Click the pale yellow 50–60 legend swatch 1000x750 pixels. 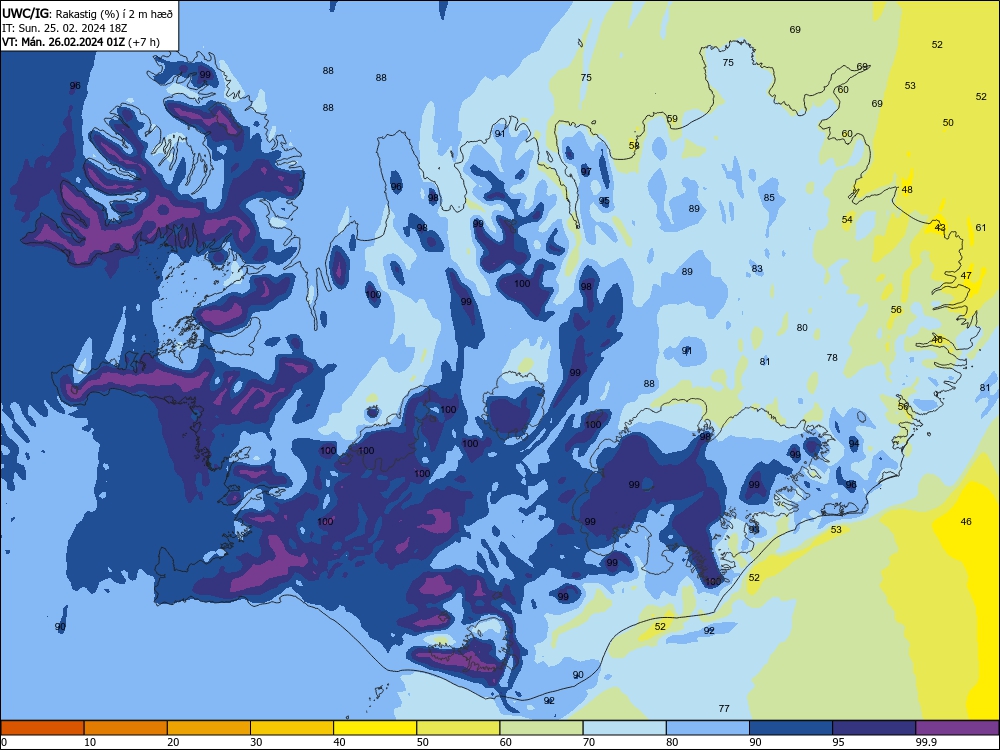[x=458, y=728]
